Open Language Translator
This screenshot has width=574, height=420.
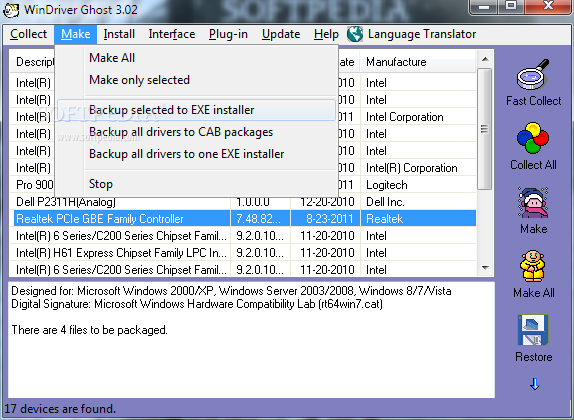pyautogui.click(x=422, y=34)
